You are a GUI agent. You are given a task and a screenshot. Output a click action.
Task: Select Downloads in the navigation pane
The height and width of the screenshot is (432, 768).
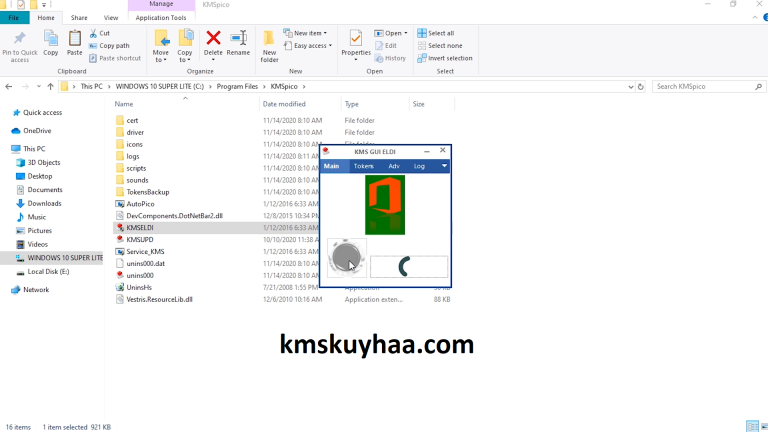[x=44, y=203]
